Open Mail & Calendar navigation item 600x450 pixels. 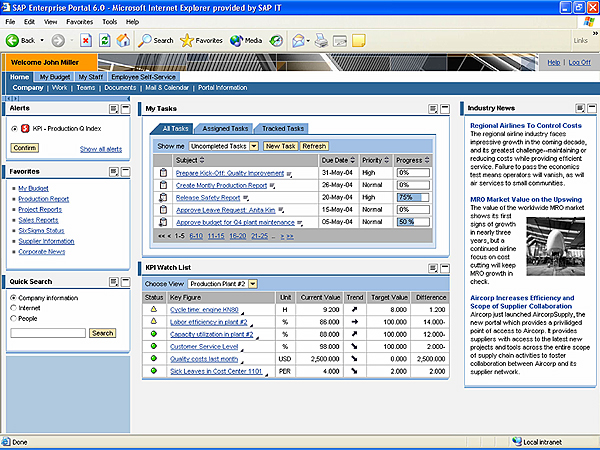click(167, 88)
